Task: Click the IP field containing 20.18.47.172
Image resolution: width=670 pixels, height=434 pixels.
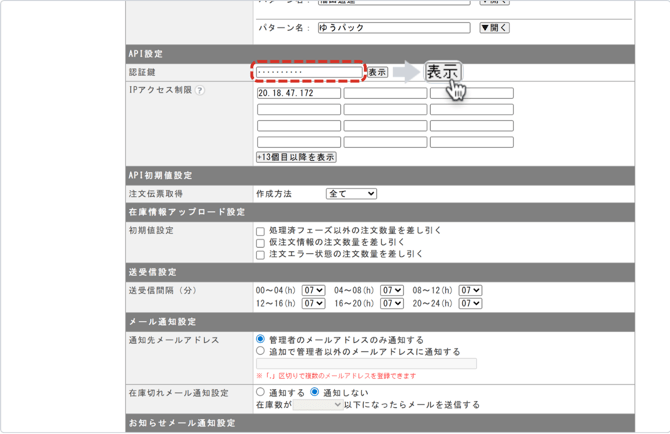Action: click(x=298, y=93)
